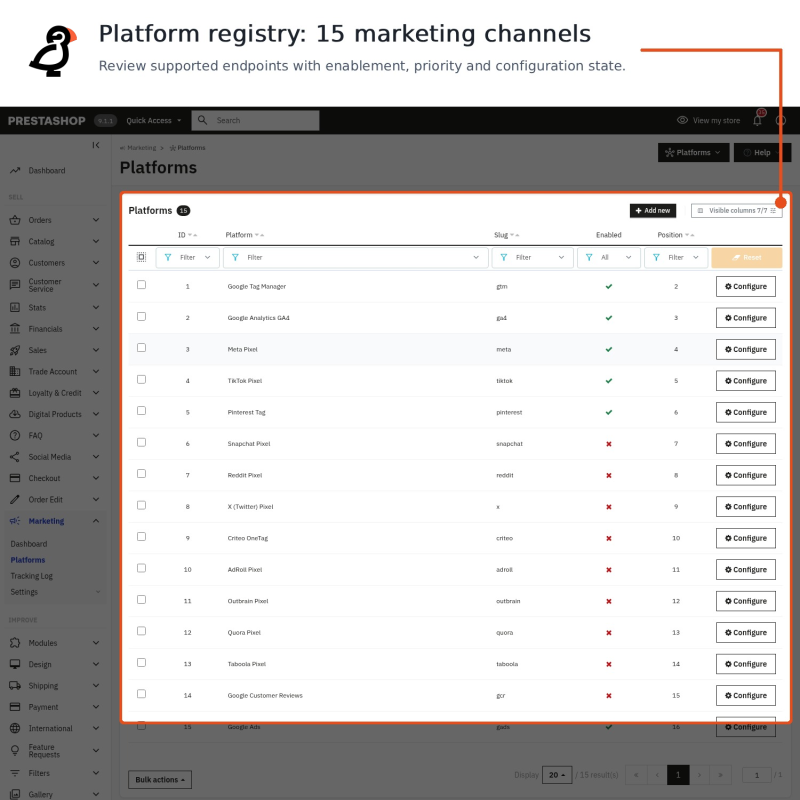
Task: Open the Bulk actions dropdown
Action: pos(160,780)
